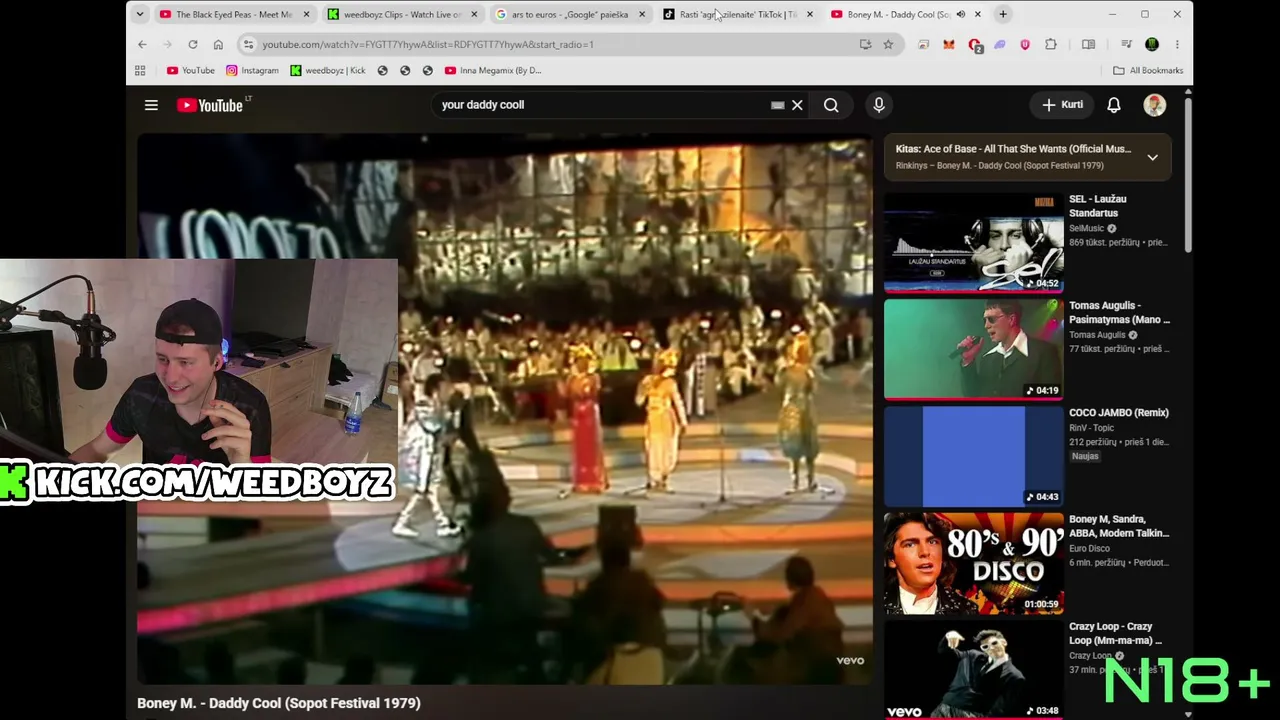This screenshot has height=720, width=1280.
Task: Click the Boney M. video player
Action: [505, 410]
